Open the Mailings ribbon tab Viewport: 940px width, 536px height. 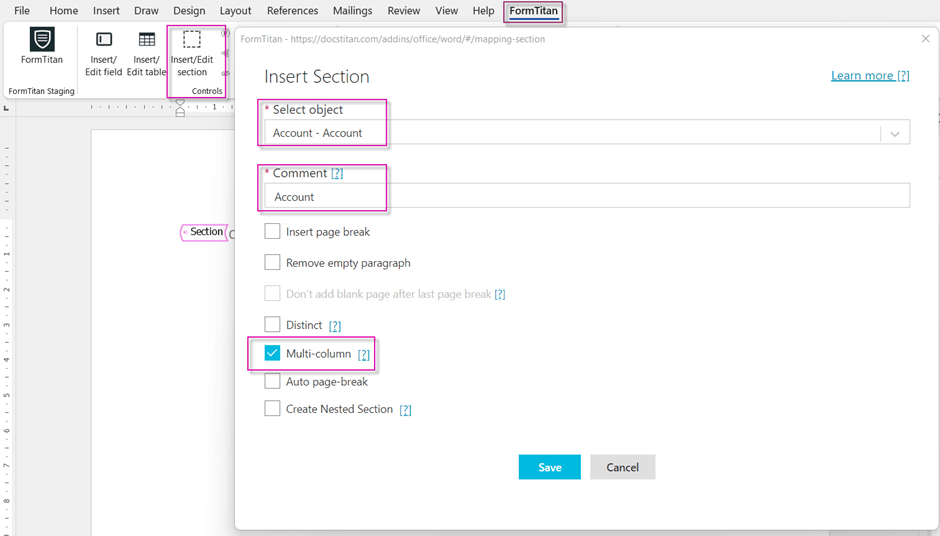coord(352,11)
